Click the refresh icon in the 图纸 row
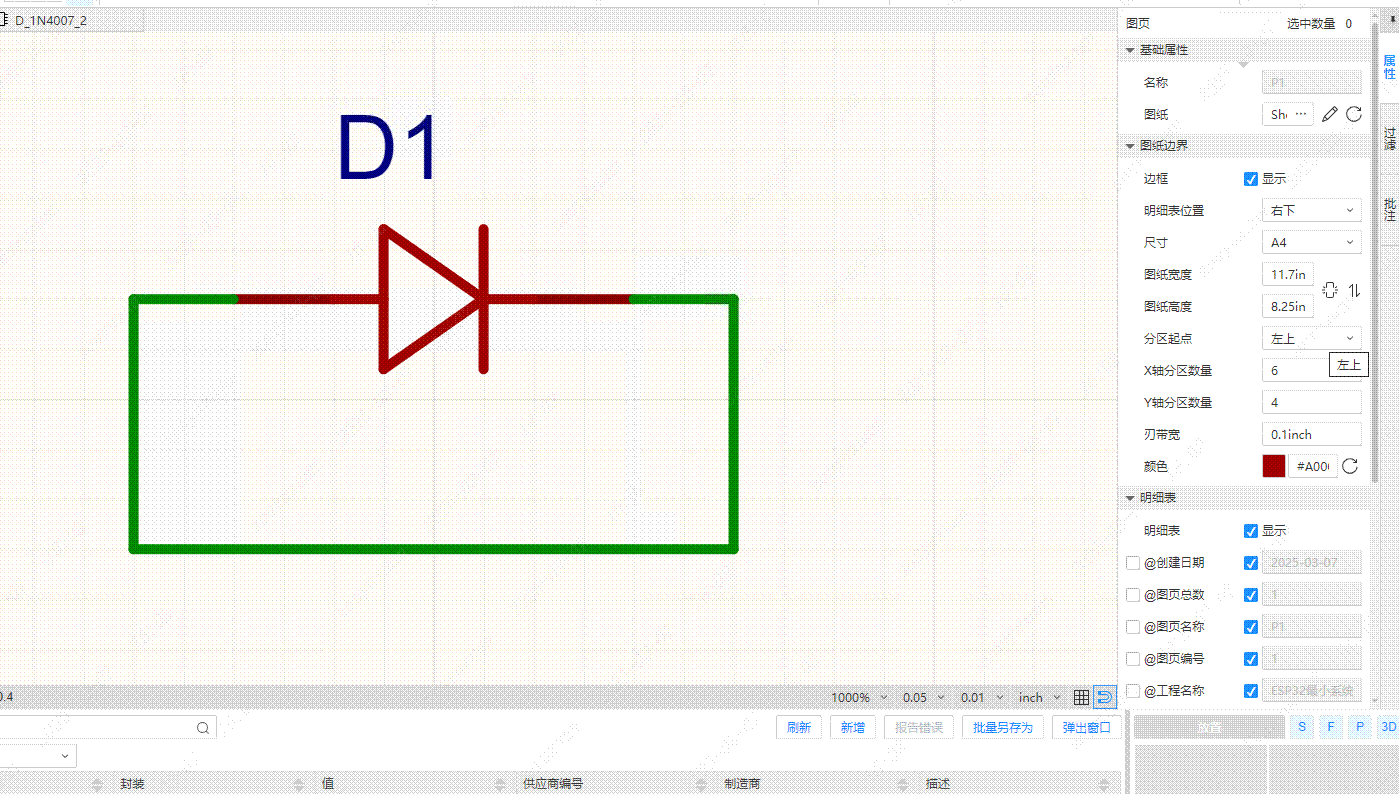1399x794 pixels. coord(1354,115)
